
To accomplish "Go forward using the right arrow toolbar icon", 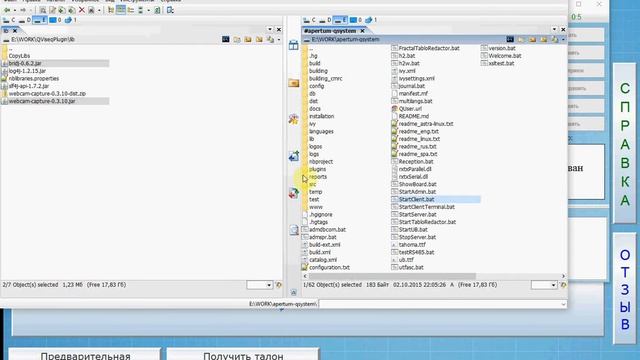I will coord(23,10).
